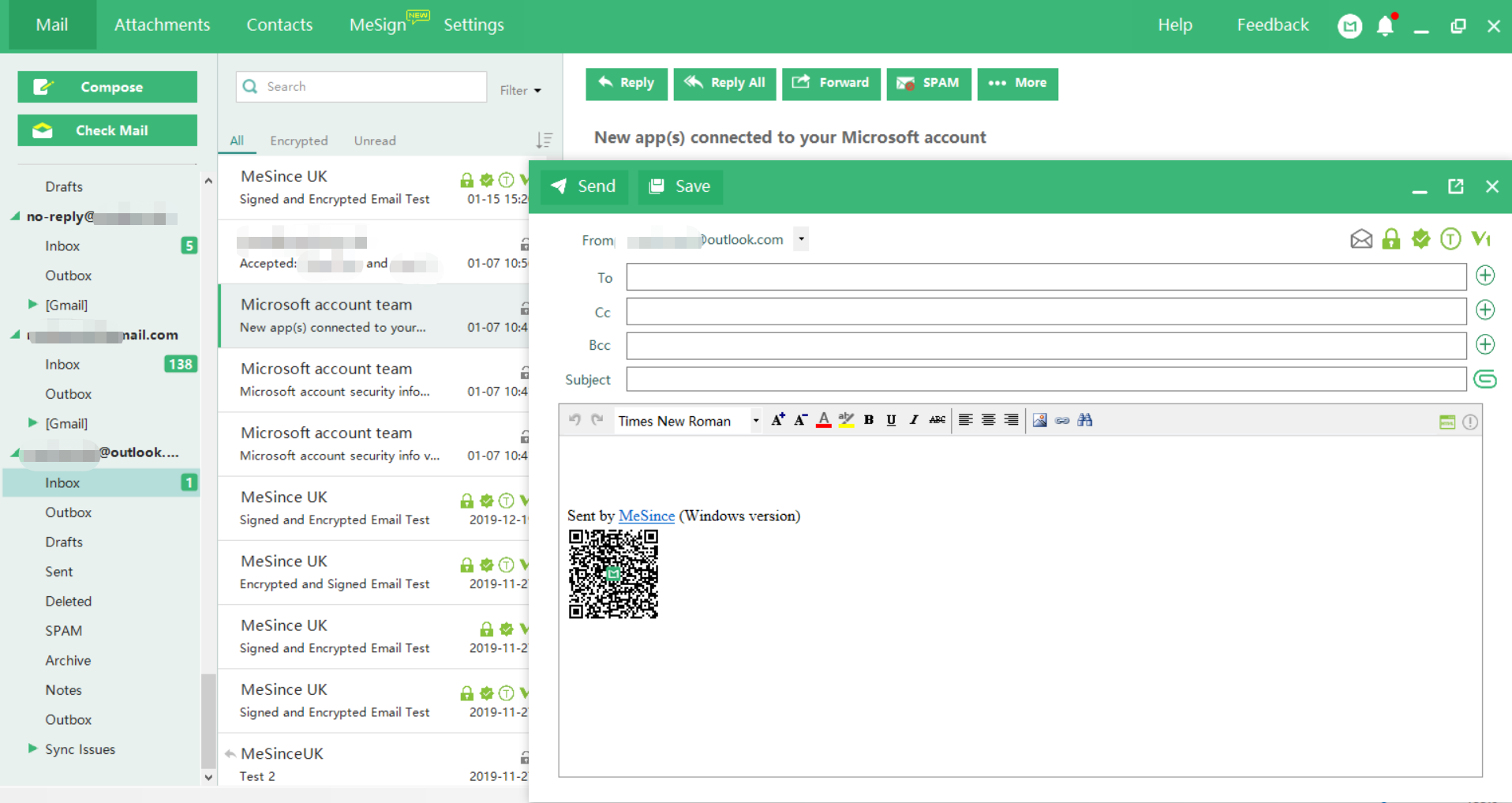Image resolution: width=1512 pixels, height=803 pixels.
Task: Open the Contacts menu
Action: coord(279,25)
